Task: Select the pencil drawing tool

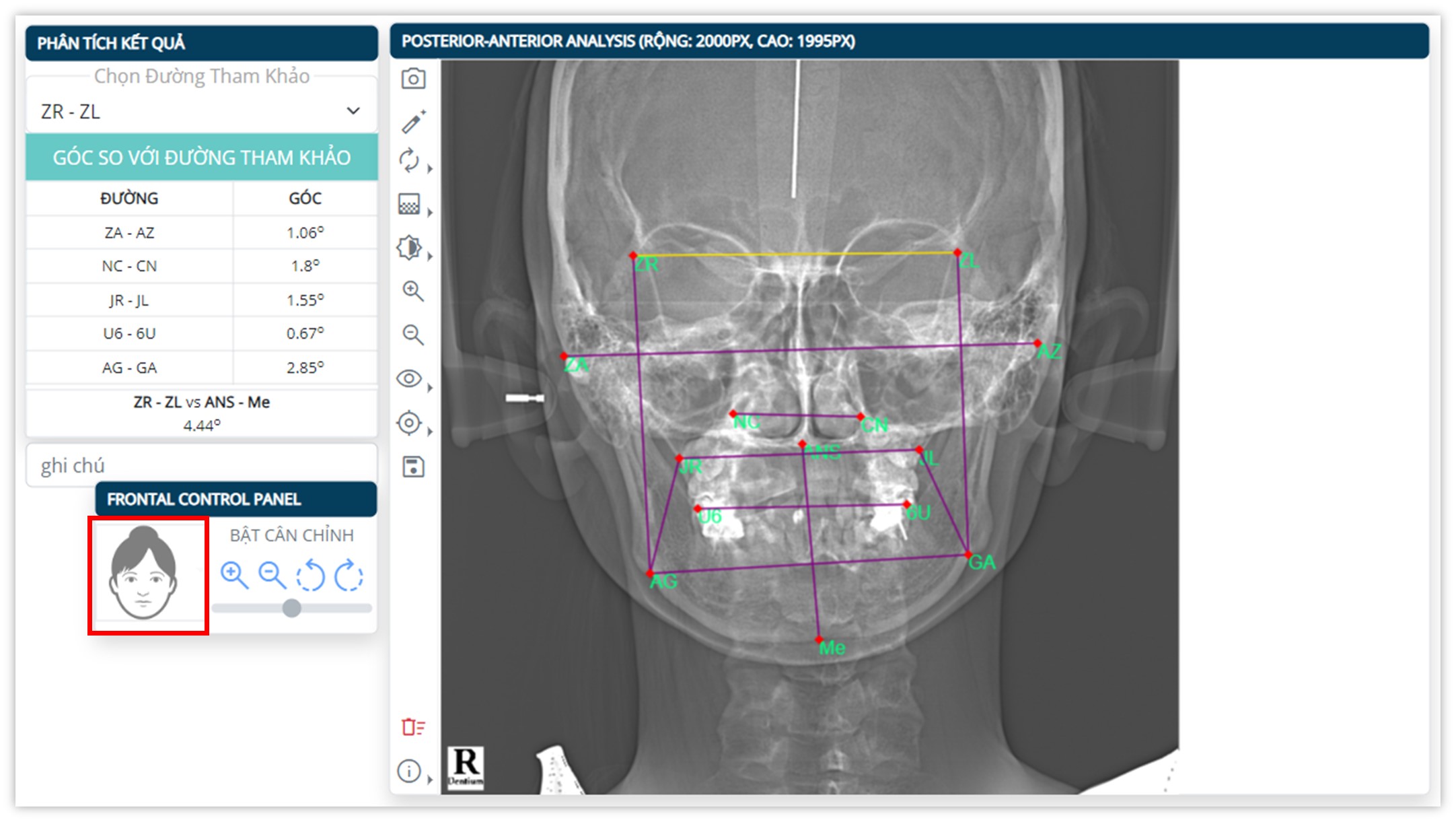Action: (x=413, y=122)
